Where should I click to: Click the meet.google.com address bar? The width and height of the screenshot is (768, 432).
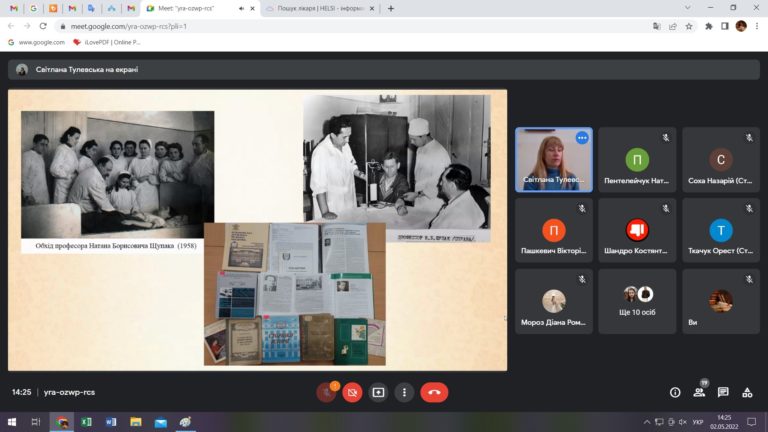coord(300,26)
